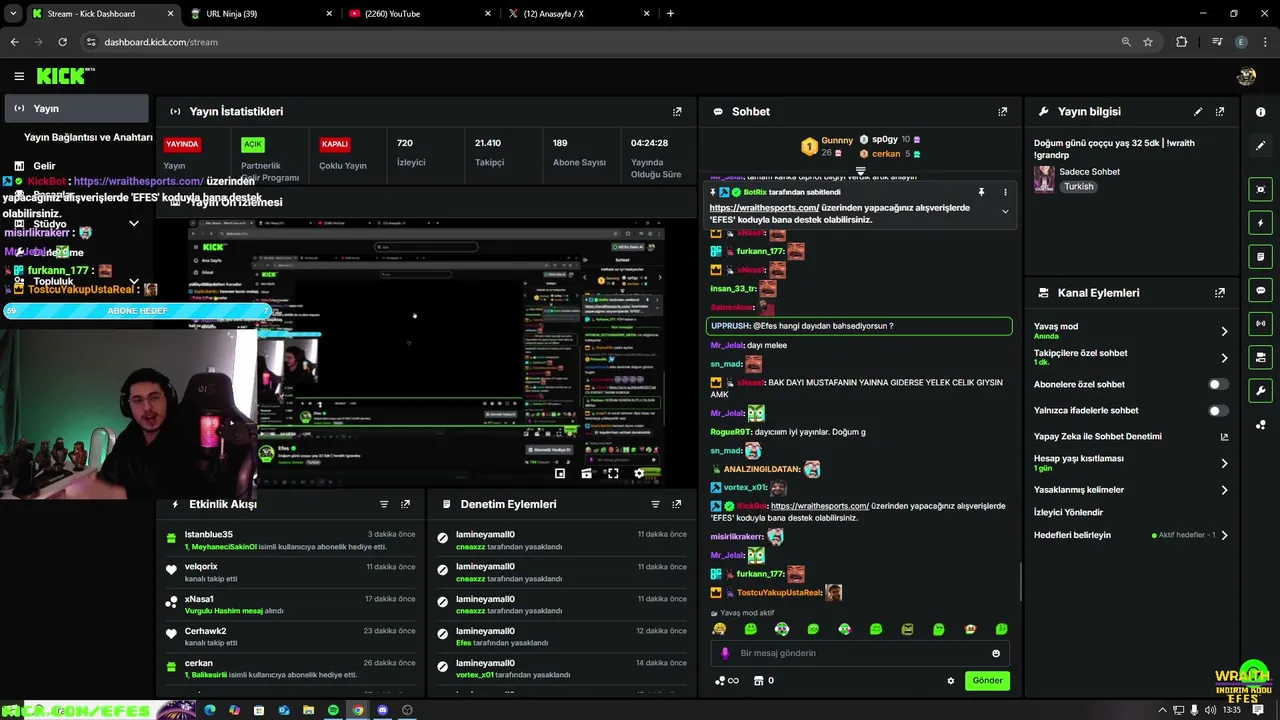The image size is (1280, 720).
Task: Click the info icon in the right sidebar
Action: click(1261, 112)
